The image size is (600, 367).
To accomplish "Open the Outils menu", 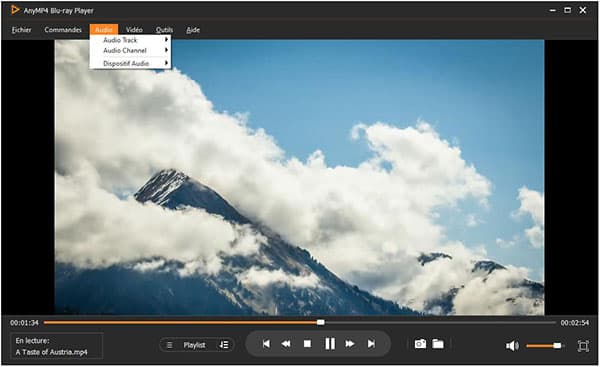I will click(x=164, y=30).
